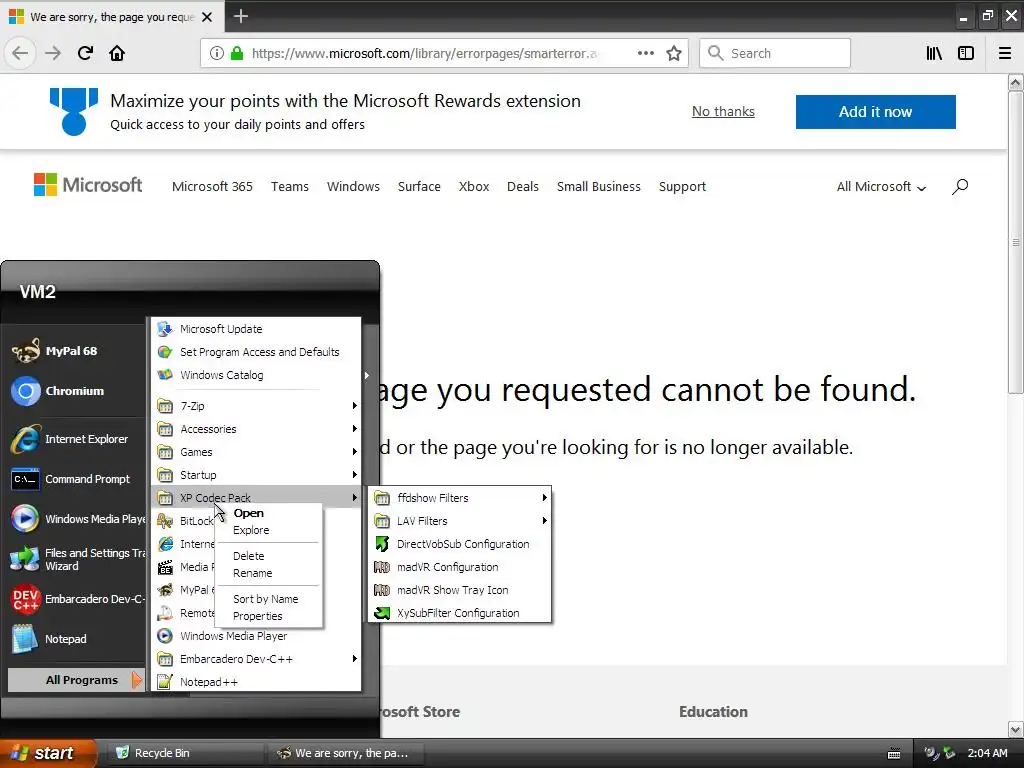
Task: Bookmark this page with the star
Action: pos(674,53)
